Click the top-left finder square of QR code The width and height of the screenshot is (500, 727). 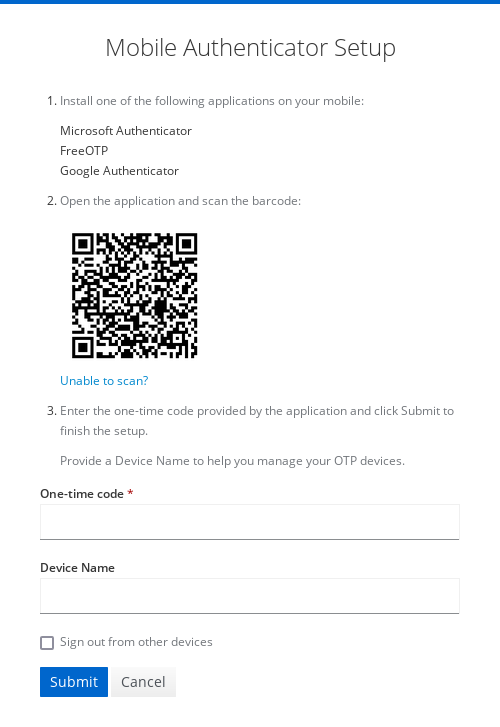point(83,244)
